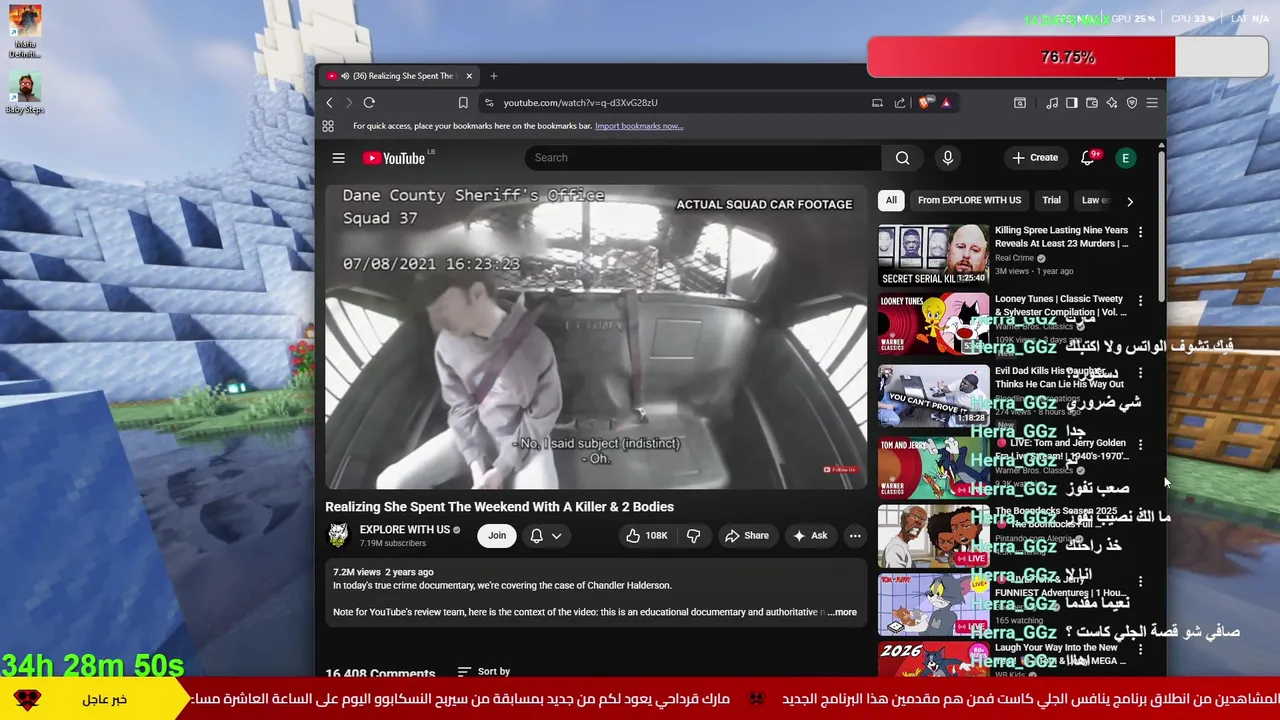Image resolution: width=1280 pixels, height=720 pixels.
Task: Open Leo AI sparkle icon
Action: [1112, 103]
